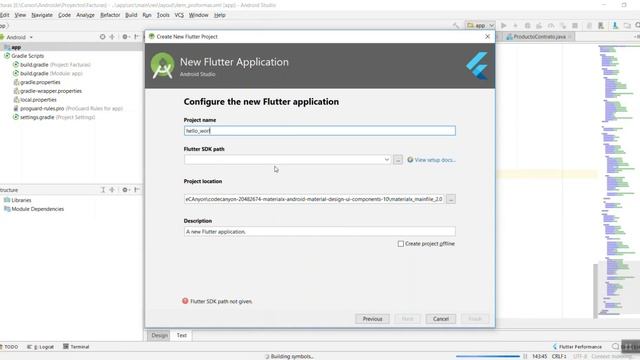This screenshot has height=360, width=640.
Task: Open settings.gradle file
Action: (x=54, y=117)
